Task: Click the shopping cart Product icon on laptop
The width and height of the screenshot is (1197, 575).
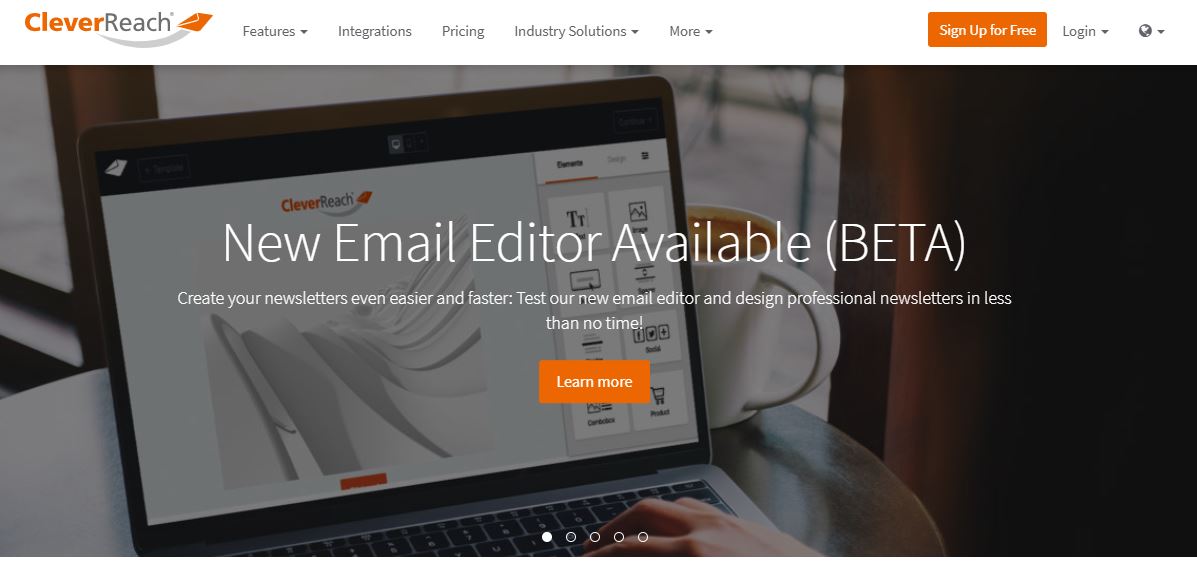Action: coord(660,399)
